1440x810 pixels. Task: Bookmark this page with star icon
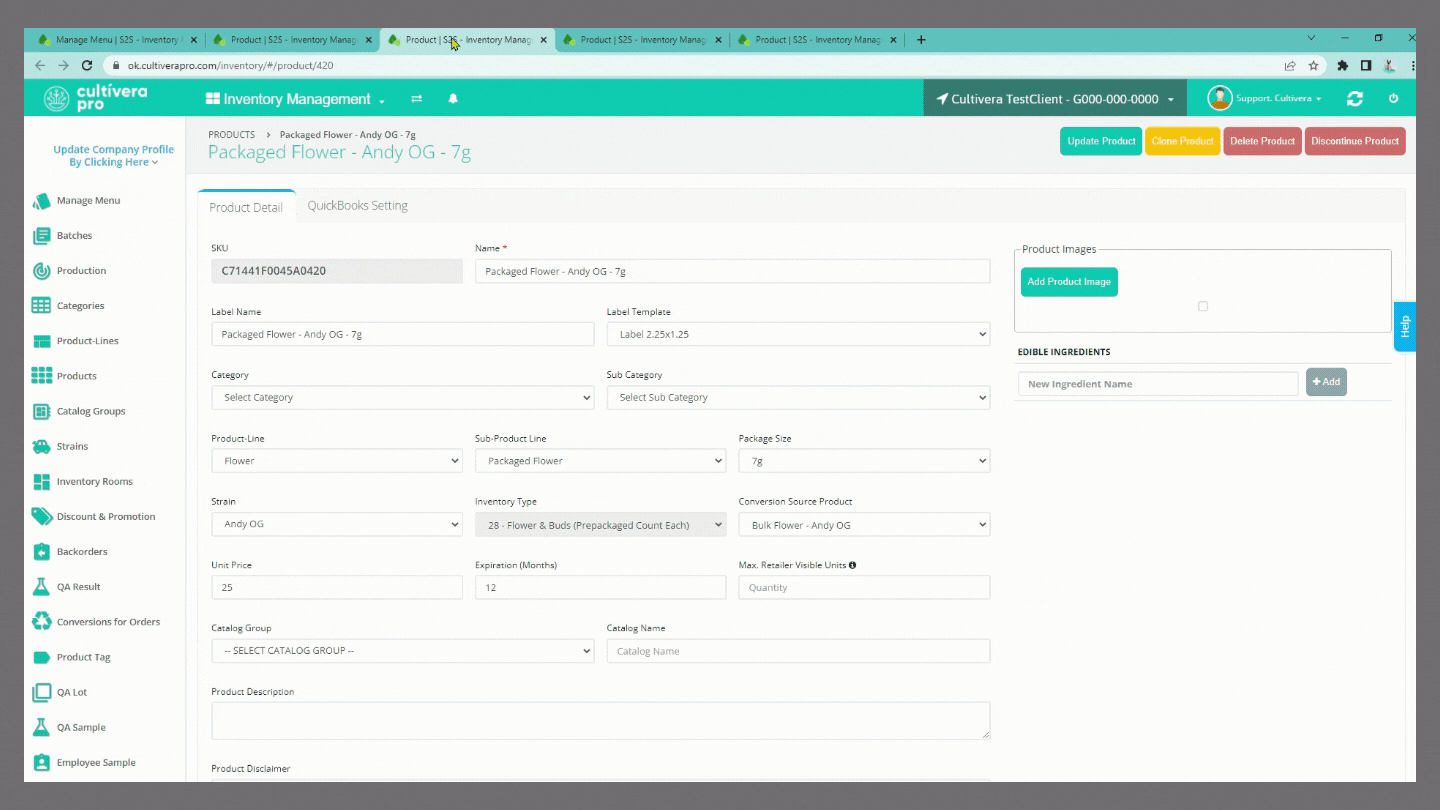coord(1314,65)
